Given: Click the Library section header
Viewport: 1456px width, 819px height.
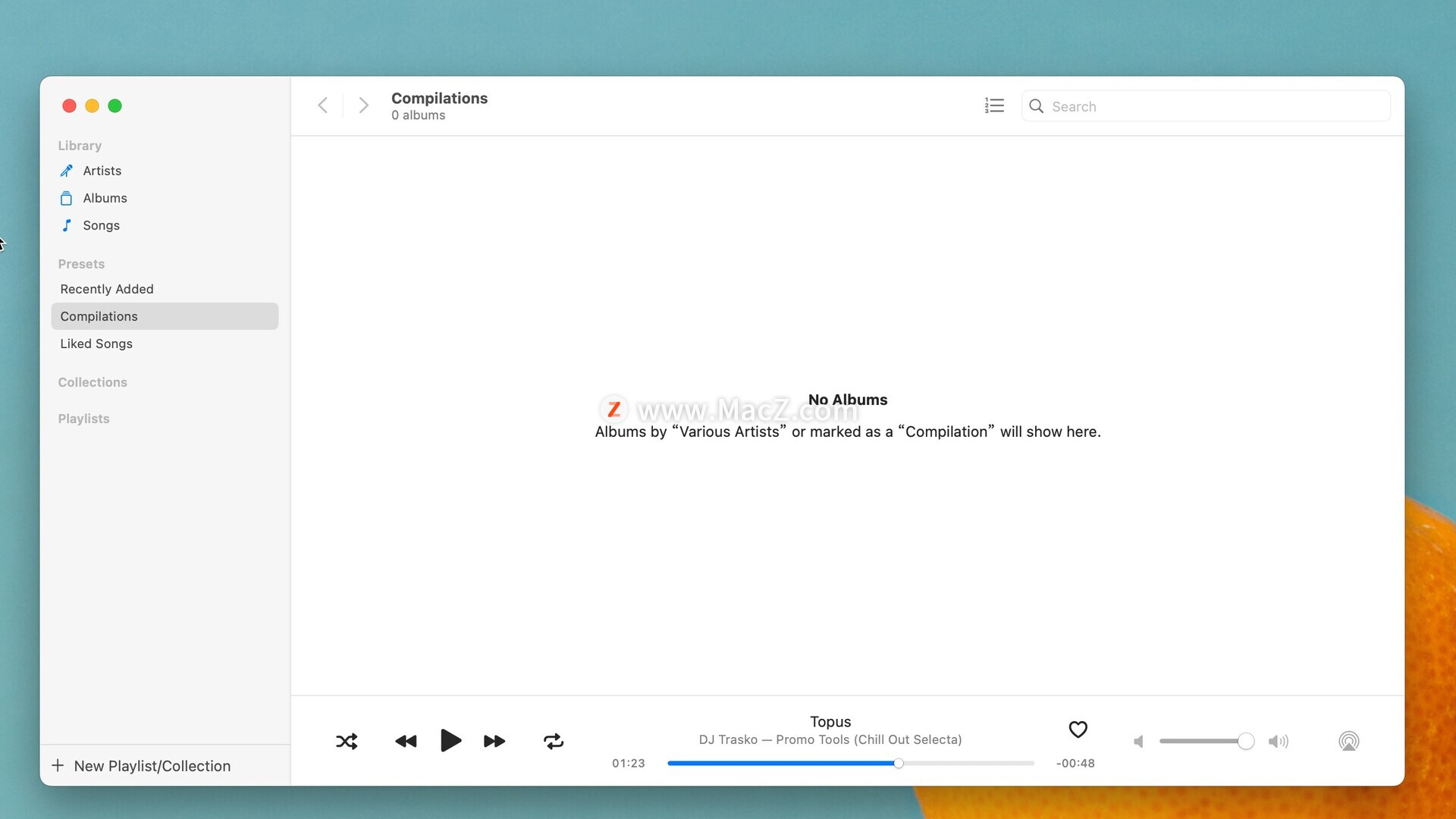Looking at the screenshot, I should click(x=80, y=146).
